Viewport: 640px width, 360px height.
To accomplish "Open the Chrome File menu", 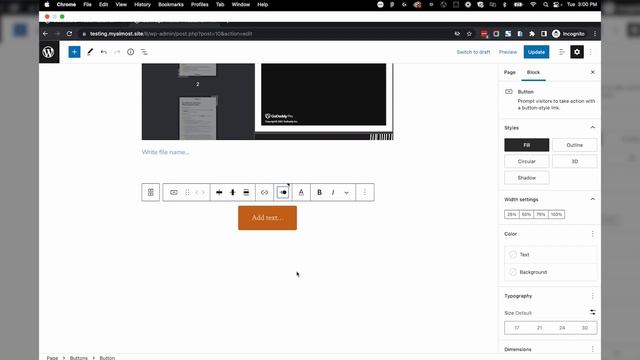I will click(87, 4).
